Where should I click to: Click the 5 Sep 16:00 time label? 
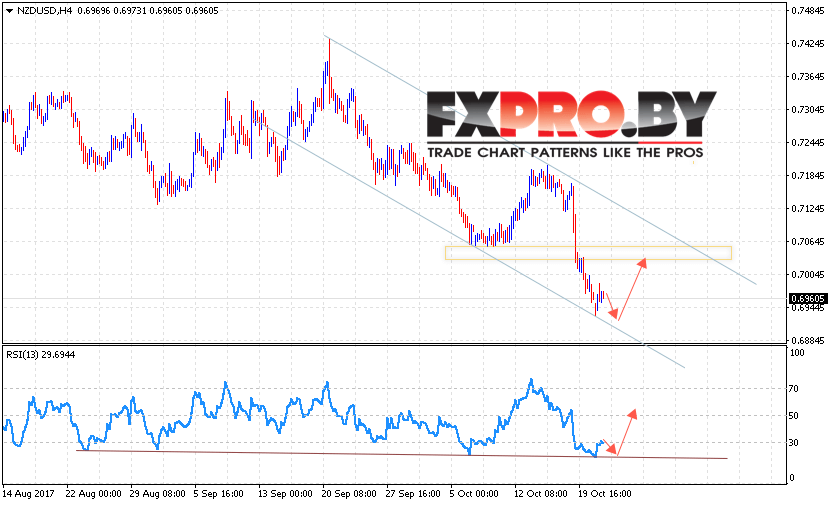pos(218,494)
